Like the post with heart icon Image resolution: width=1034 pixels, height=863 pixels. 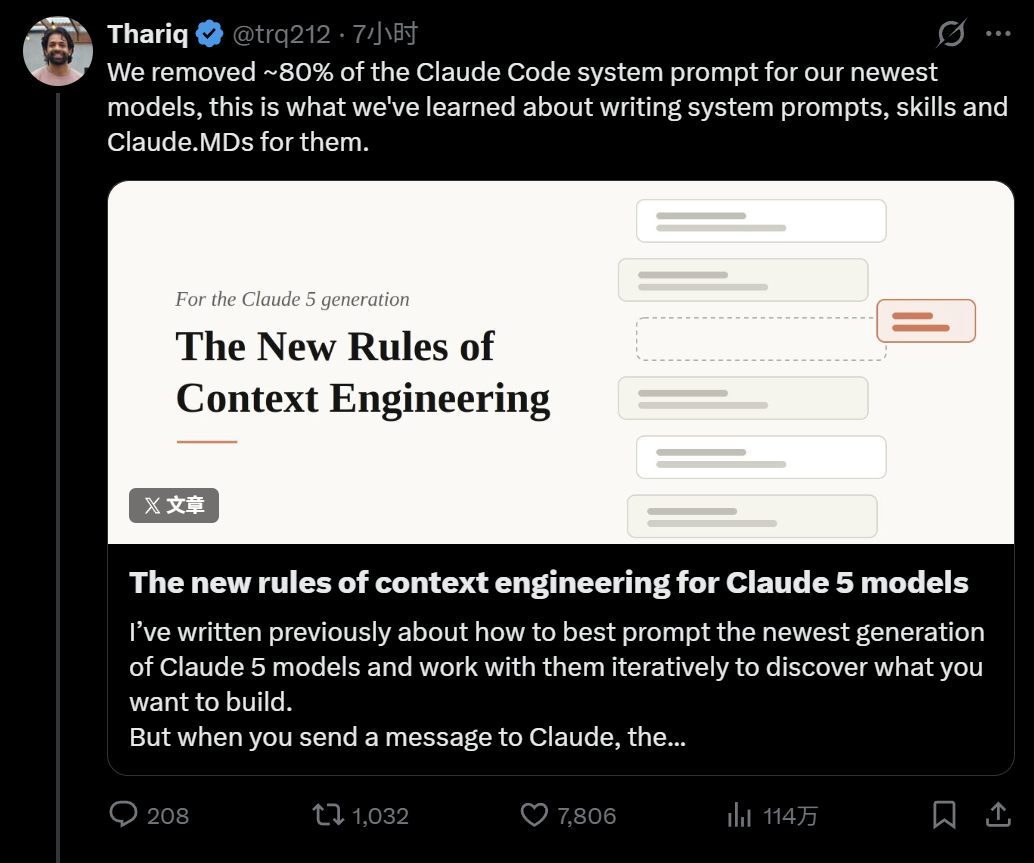pyautogui.click(x=534, y=815)
